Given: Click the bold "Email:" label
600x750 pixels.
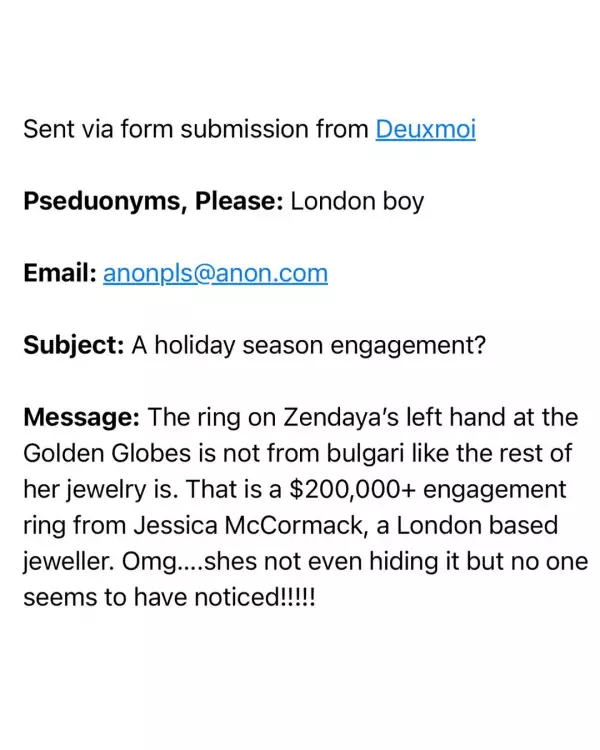Looking at the screenshot, I should click(x=60, y=273).
